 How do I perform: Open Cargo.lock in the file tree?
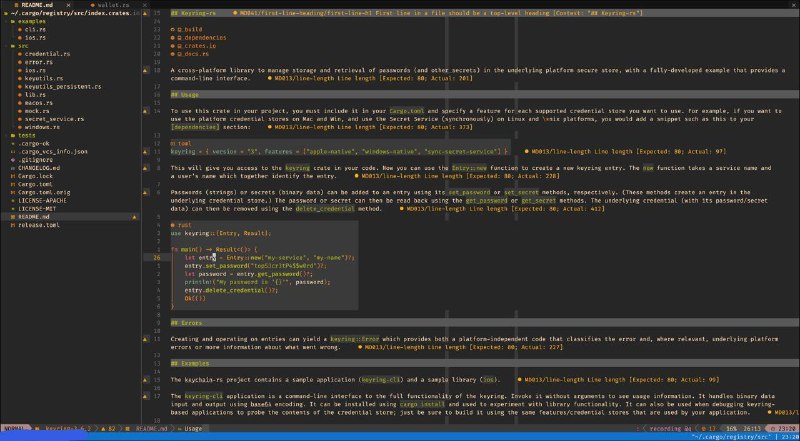click(35, 176)
